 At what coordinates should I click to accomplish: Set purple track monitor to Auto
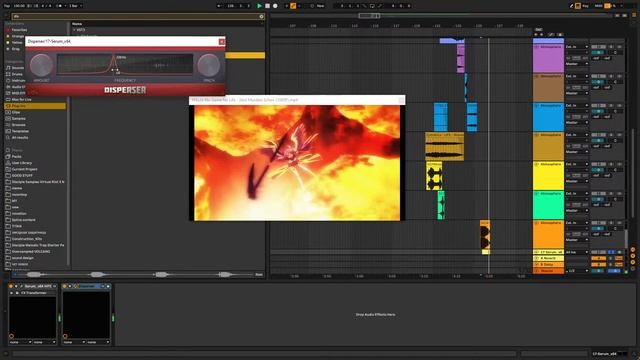click(577, 58)
